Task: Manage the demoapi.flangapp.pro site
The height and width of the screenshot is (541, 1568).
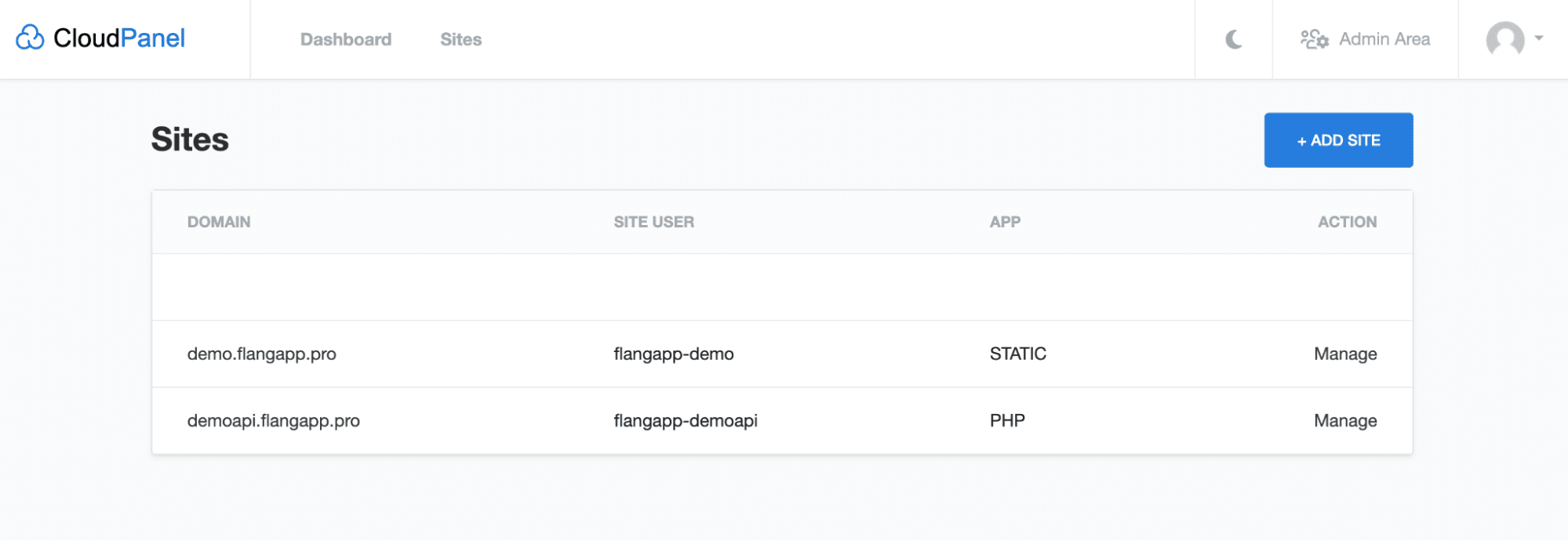Action: point(1344,421)
